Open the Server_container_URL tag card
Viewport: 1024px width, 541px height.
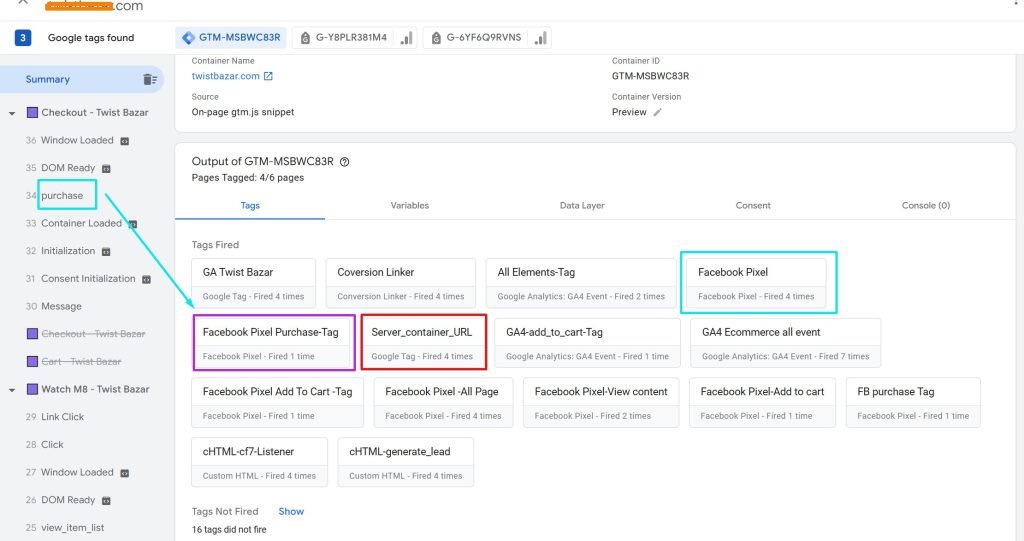click(x=423, y=342)
